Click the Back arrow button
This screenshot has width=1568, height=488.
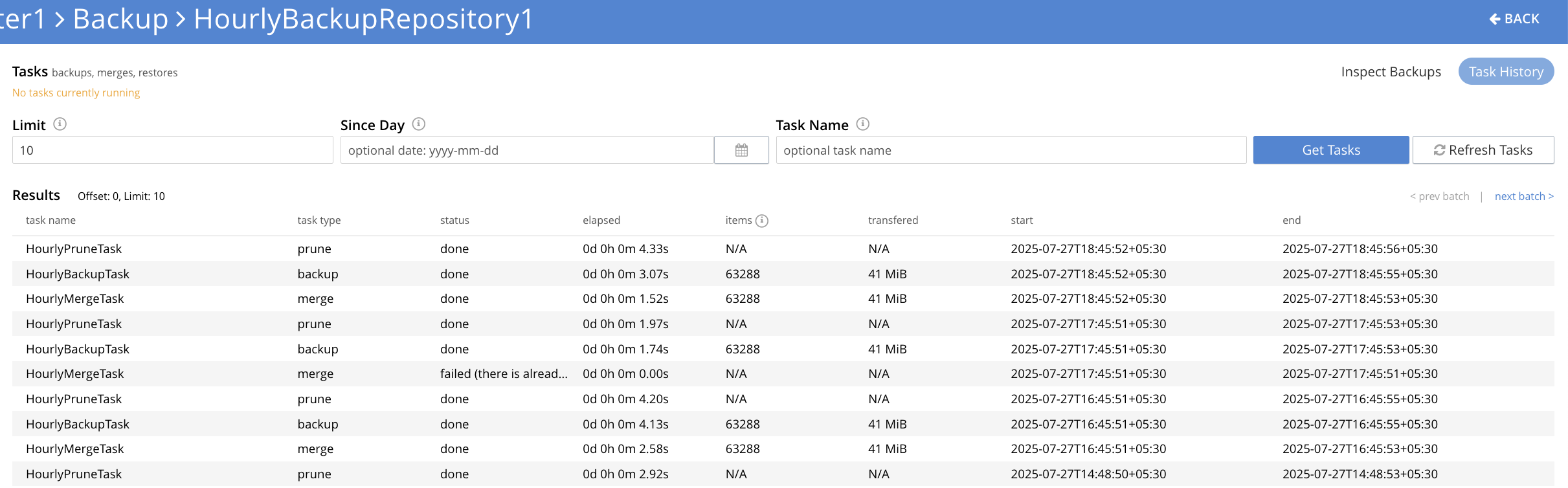pos(1514,19)
